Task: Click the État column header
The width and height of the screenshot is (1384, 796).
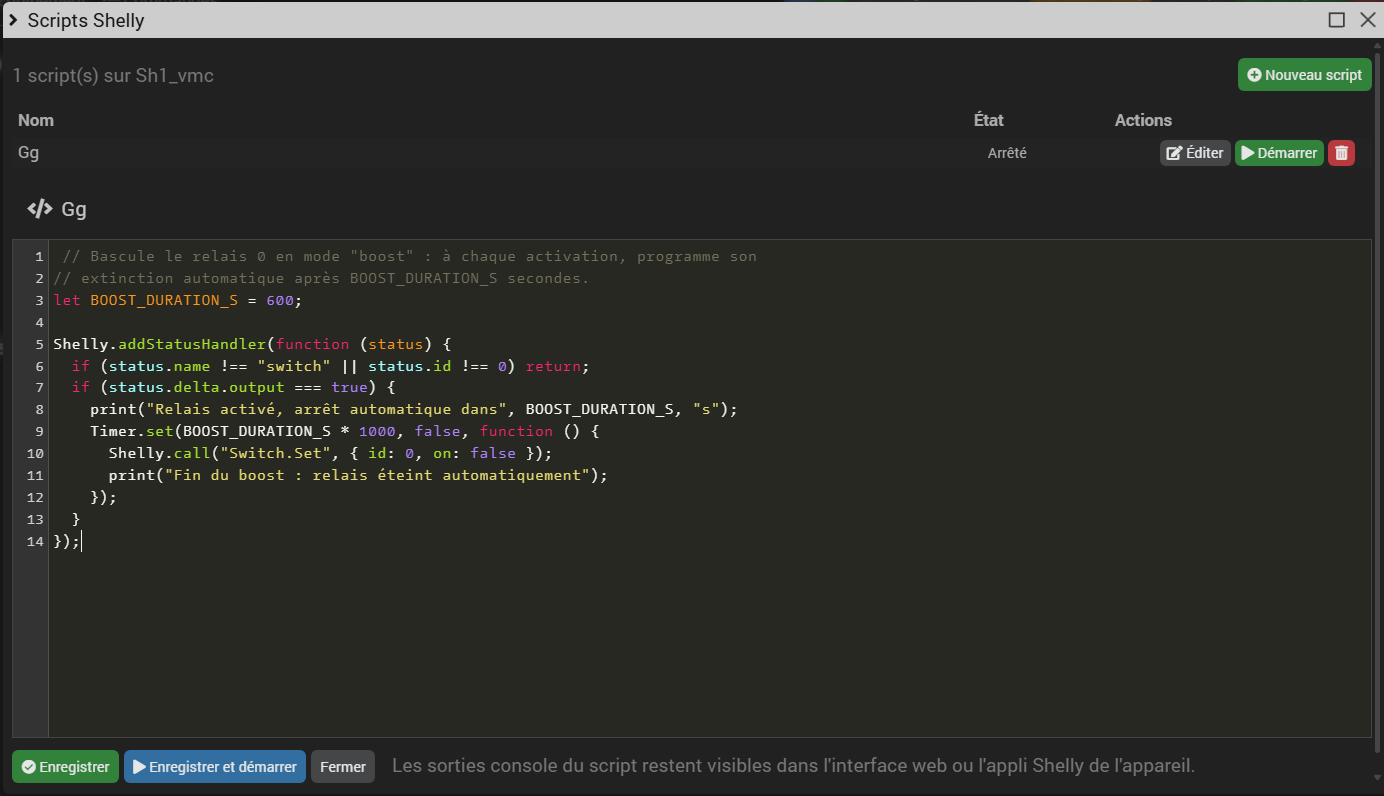Action: coord(989,120)
